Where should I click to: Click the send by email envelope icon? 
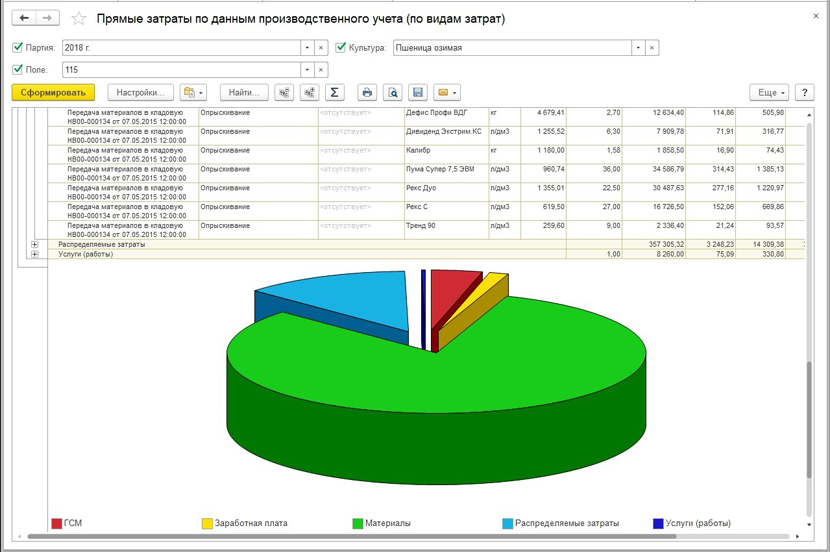(x=447, y=92)
